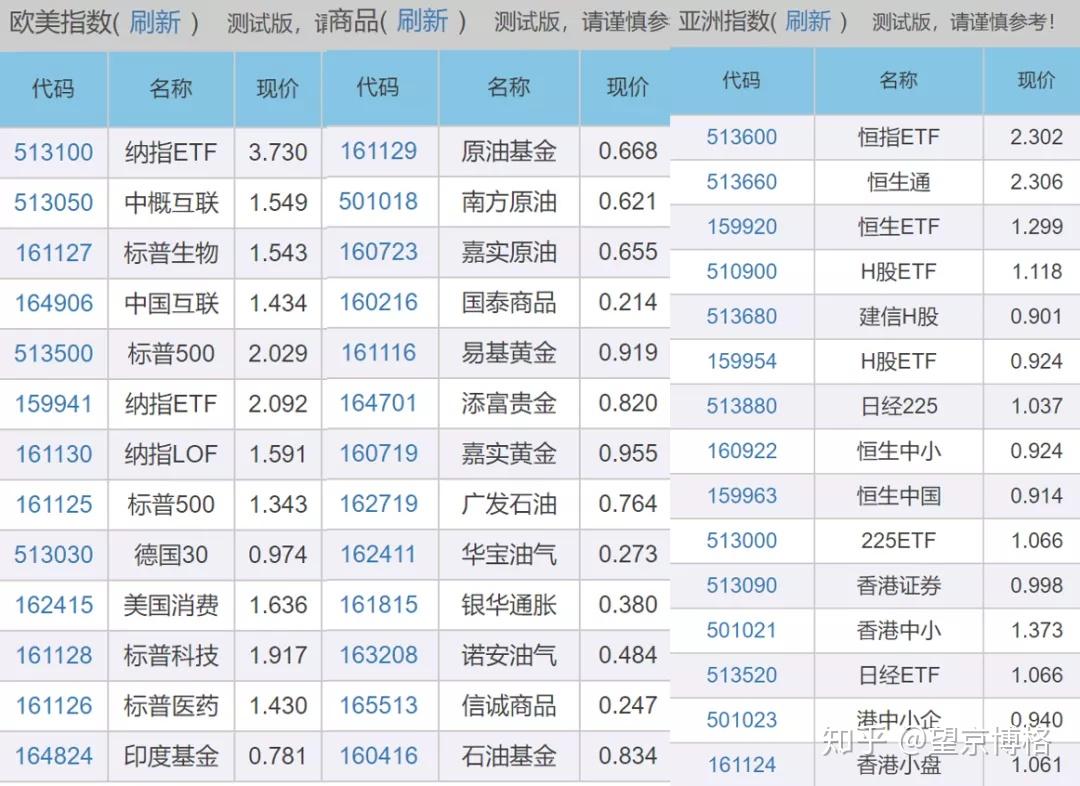This screenshot has height=786, width=1080.
Task: Click 刷新 link next to 商品 heading
Action: [x=422, y=21]
